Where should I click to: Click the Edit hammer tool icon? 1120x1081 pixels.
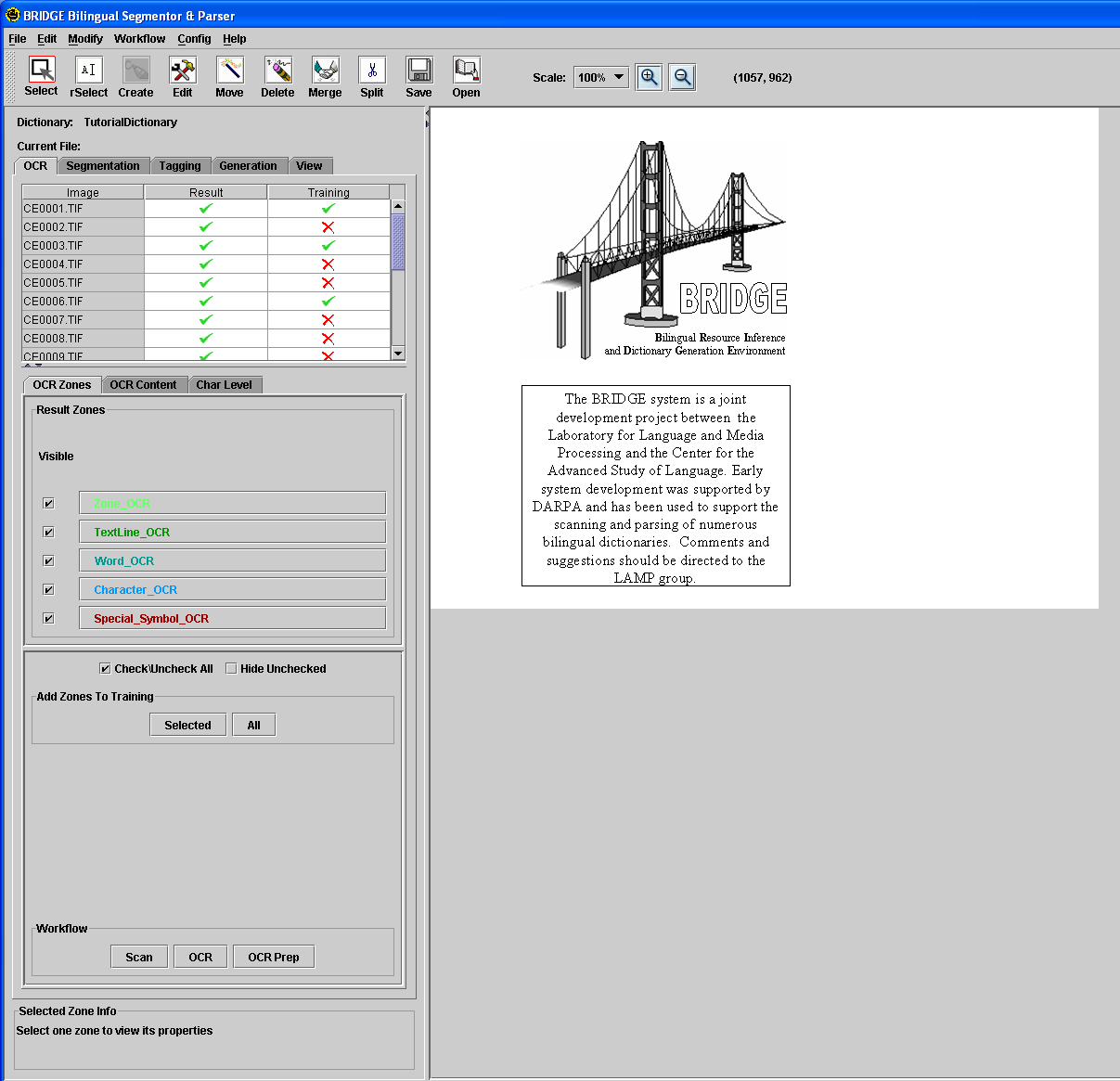182,71
